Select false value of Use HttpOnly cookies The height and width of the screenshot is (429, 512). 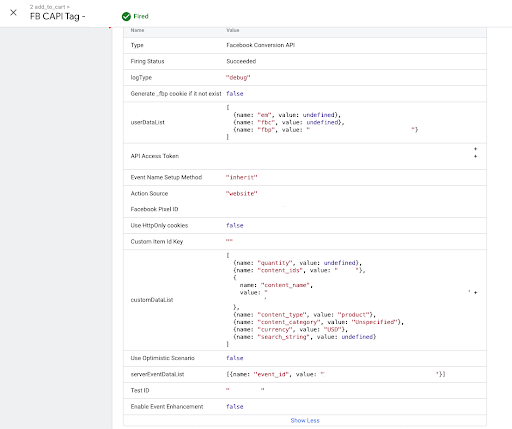point(235,226)
